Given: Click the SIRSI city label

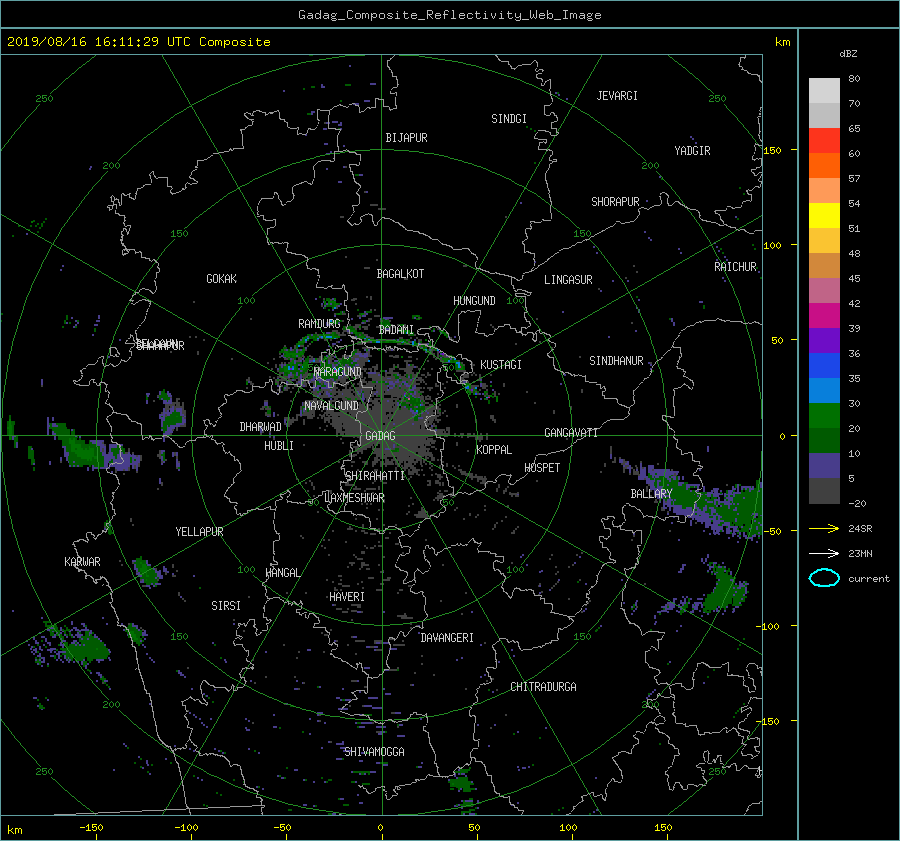Looking at the screenshot, I should (226, 606).
